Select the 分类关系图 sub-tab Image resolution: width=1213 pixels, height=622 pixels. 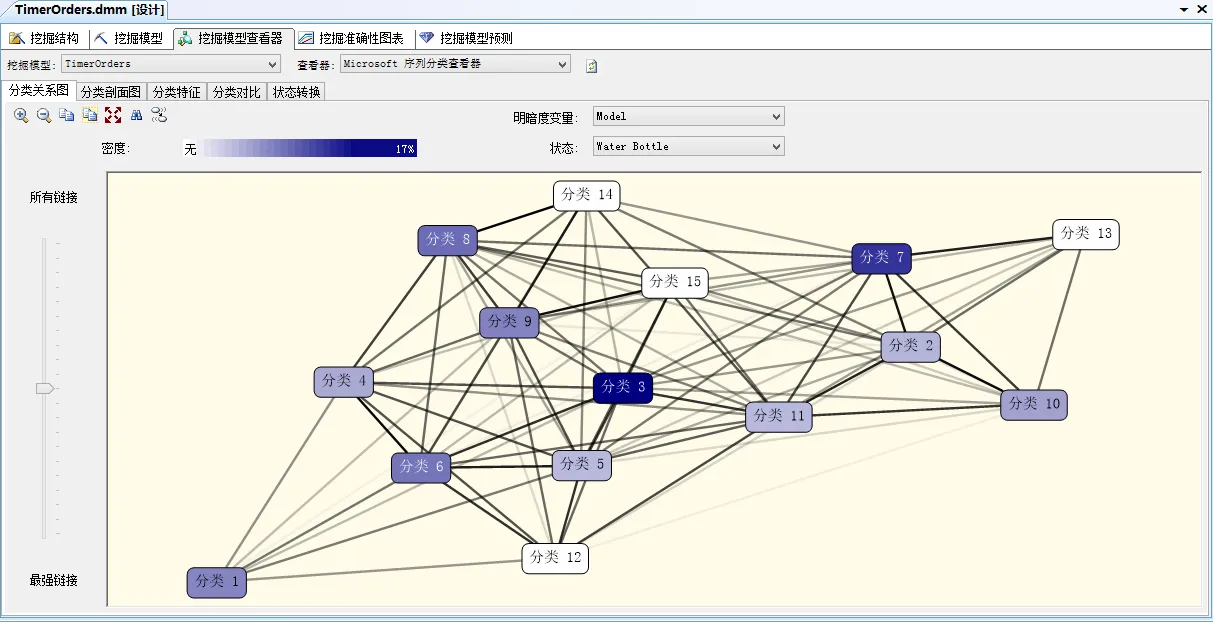(x=39, y=90)
